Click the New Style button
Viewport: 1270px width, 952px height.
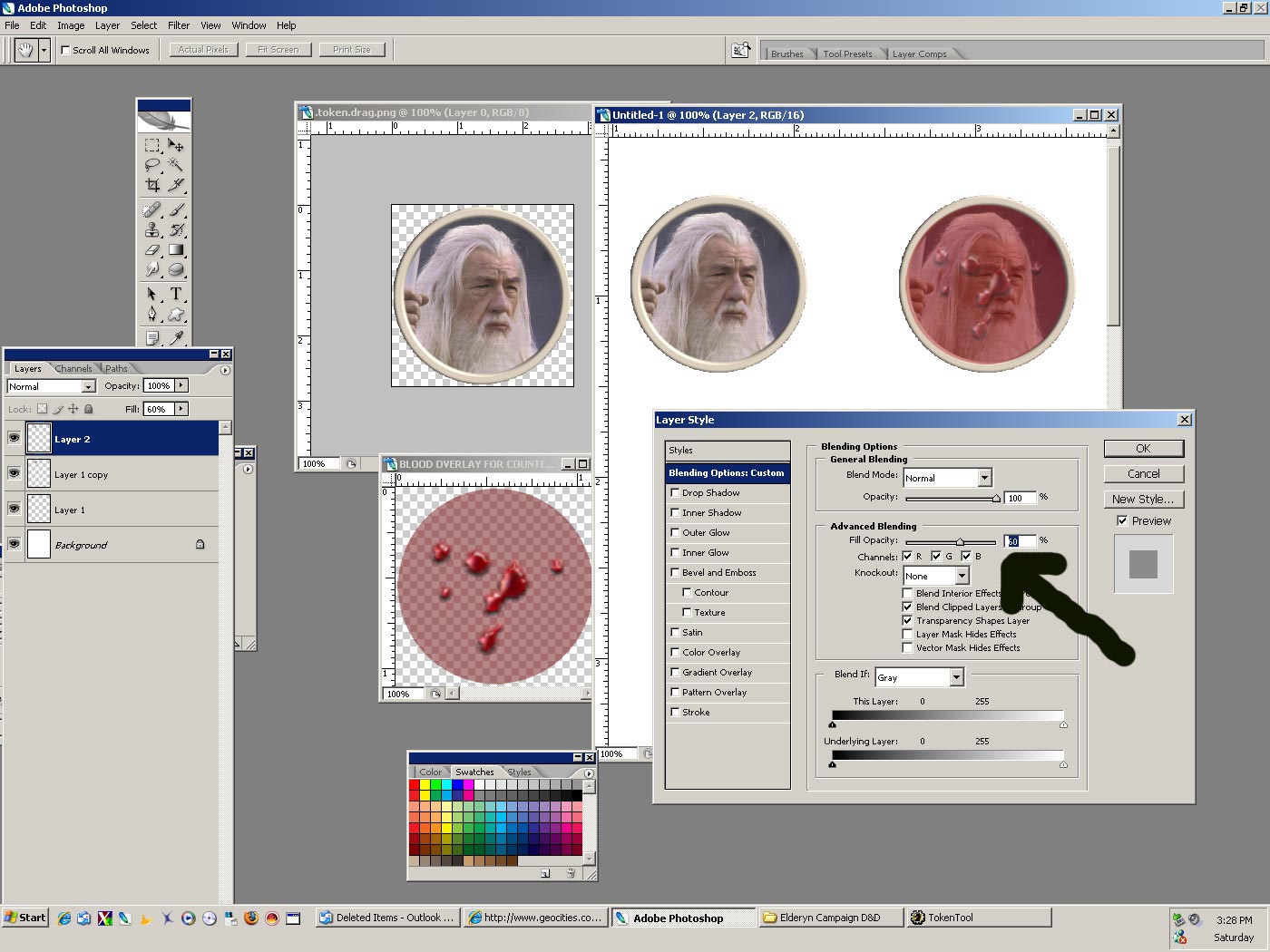click(x=1143, y=500)
